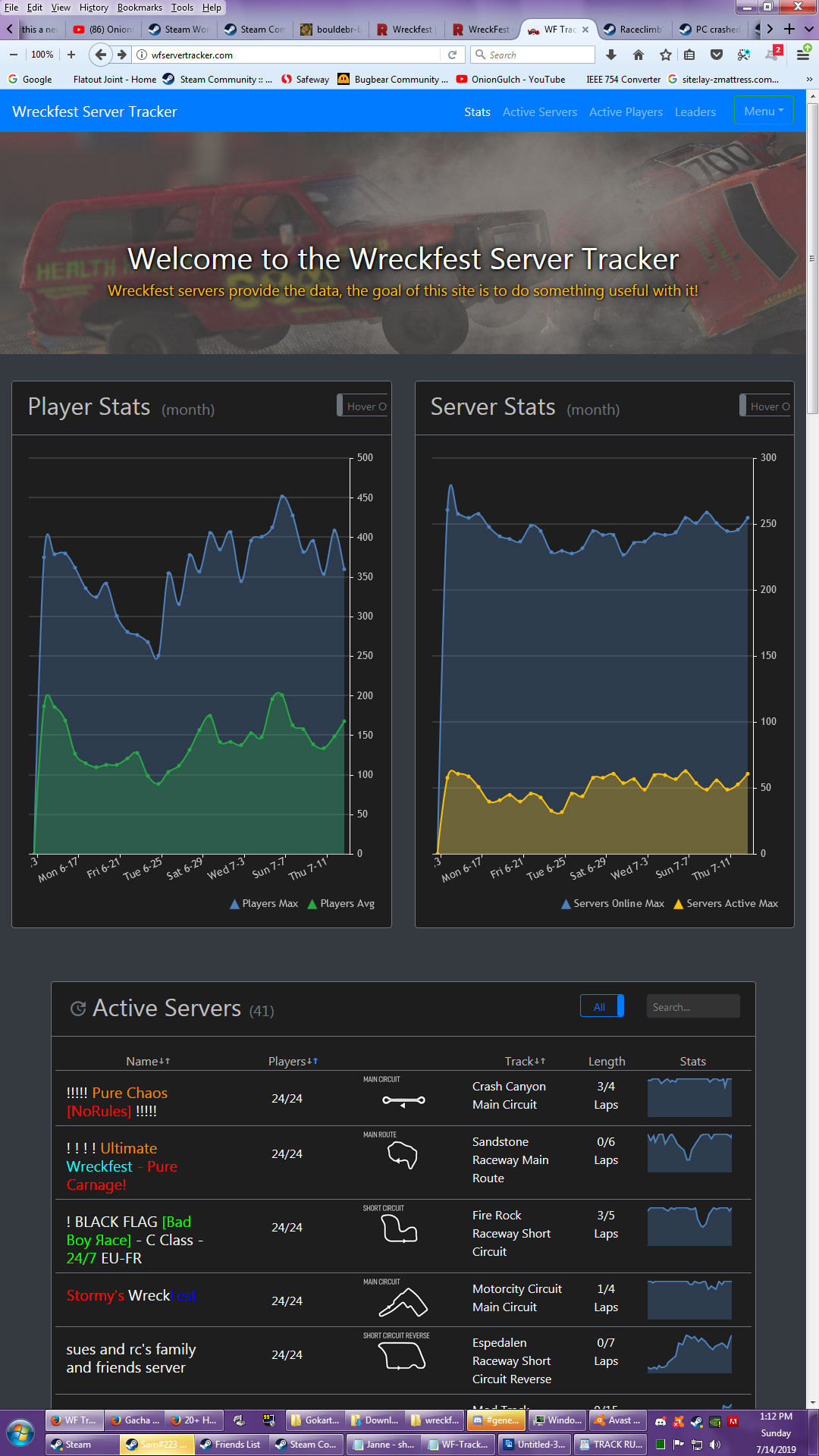Click the Firefox search box

tap(532, 55)
